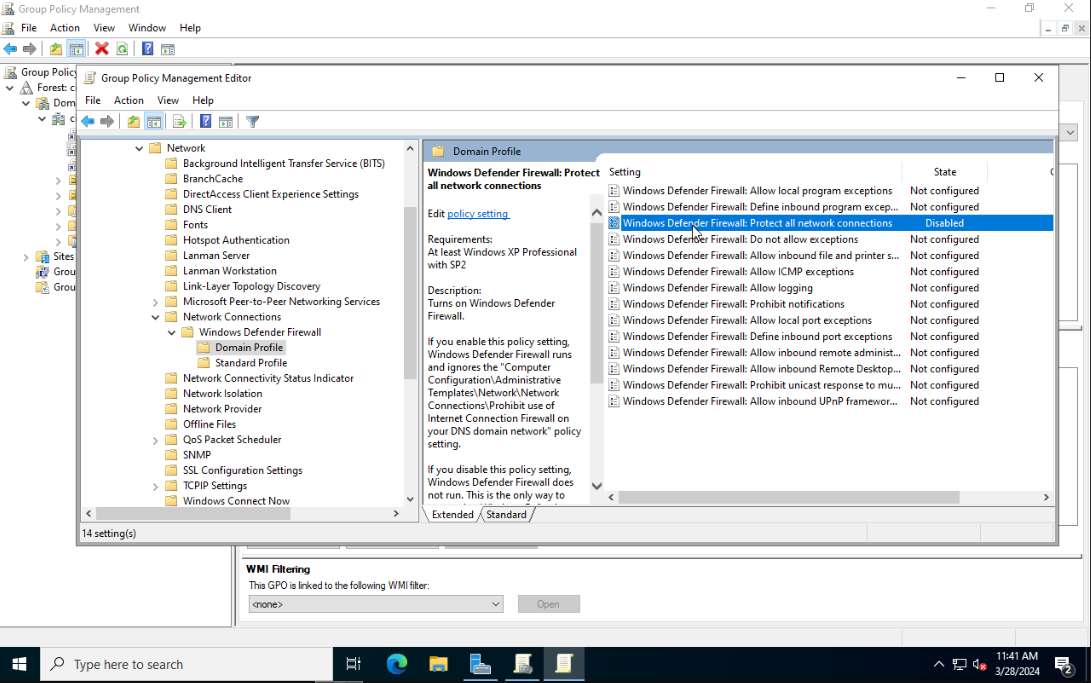
Task: Click the Setting column header
Action: [x=754, y=172]
